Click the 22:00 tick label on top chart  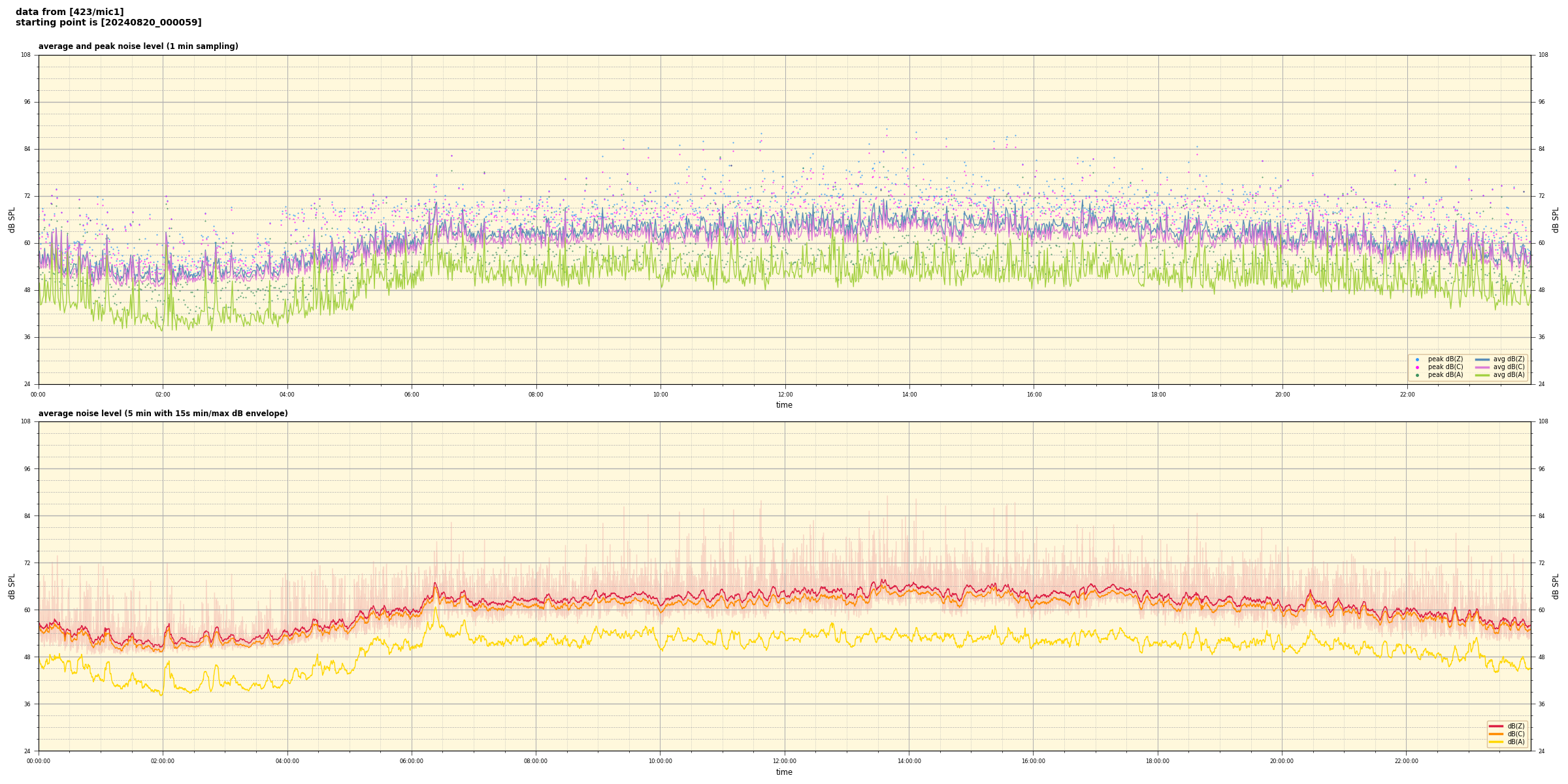[x=1407, y=395]
